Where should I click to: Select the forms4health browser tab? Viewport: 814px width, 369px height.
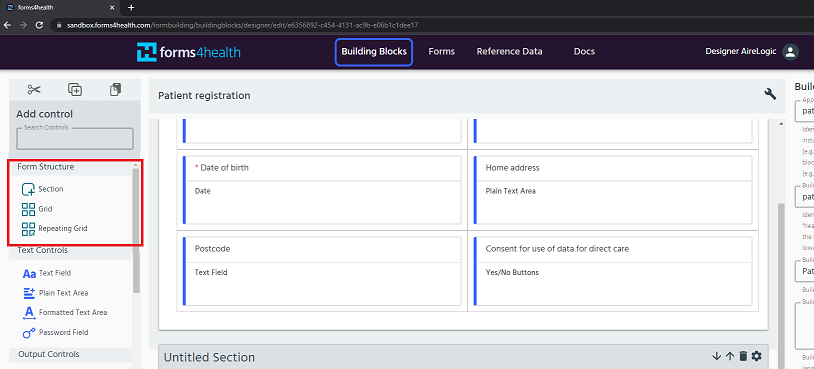pyautogui.click(x=61, y=7)
